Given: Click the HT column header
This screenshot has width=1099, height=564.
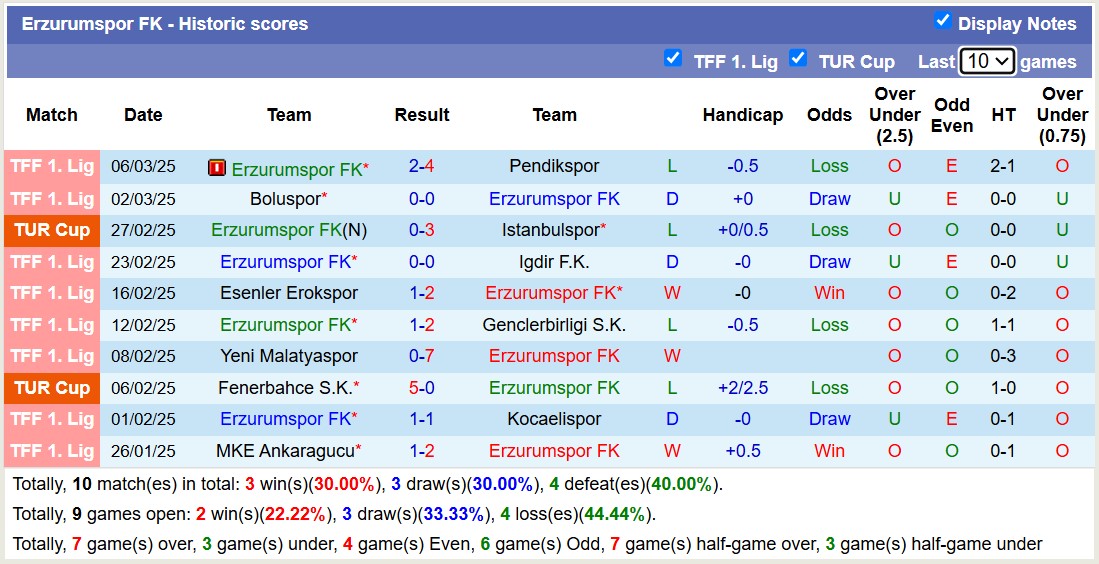Looking at the screenshot, I should point(1003,115).
